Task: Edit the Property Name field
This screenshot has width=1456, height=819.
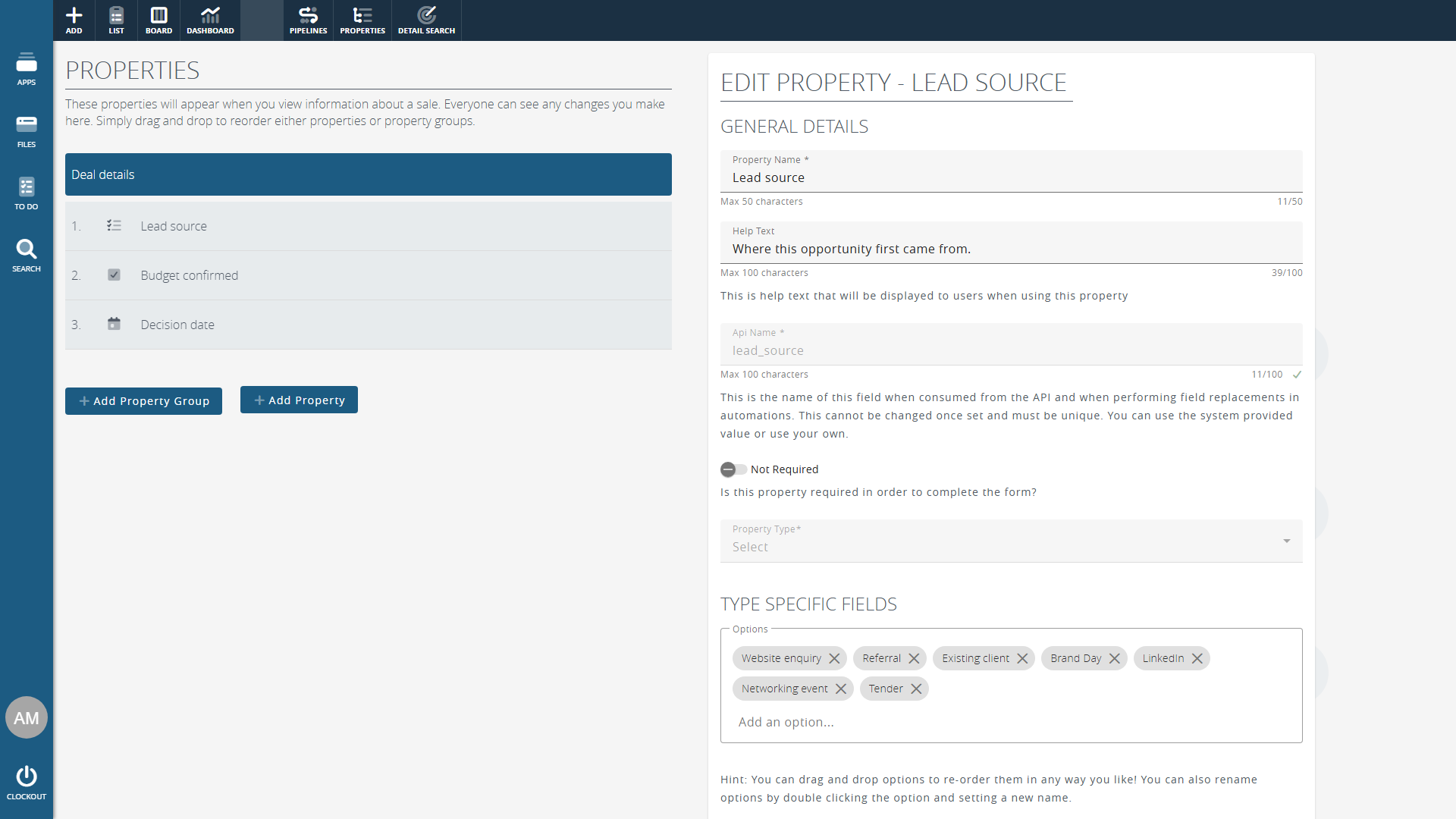Action: tap(1012, 171)
